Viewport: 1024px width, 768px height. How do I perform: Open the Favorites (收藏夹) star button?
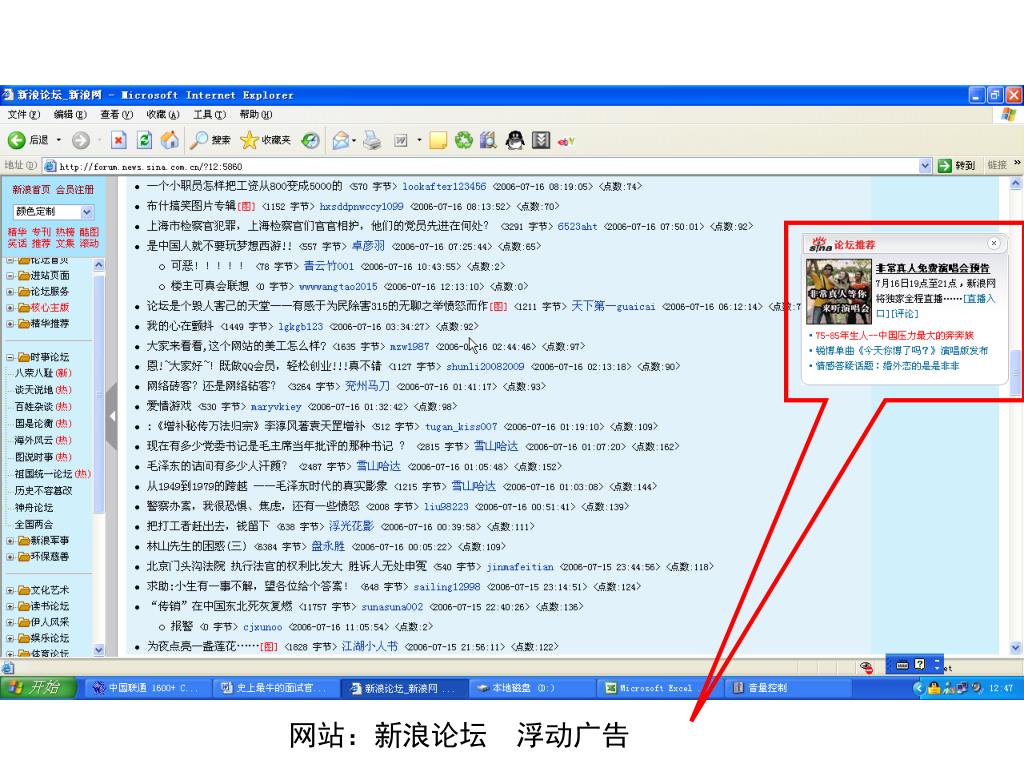pos(265,140)
